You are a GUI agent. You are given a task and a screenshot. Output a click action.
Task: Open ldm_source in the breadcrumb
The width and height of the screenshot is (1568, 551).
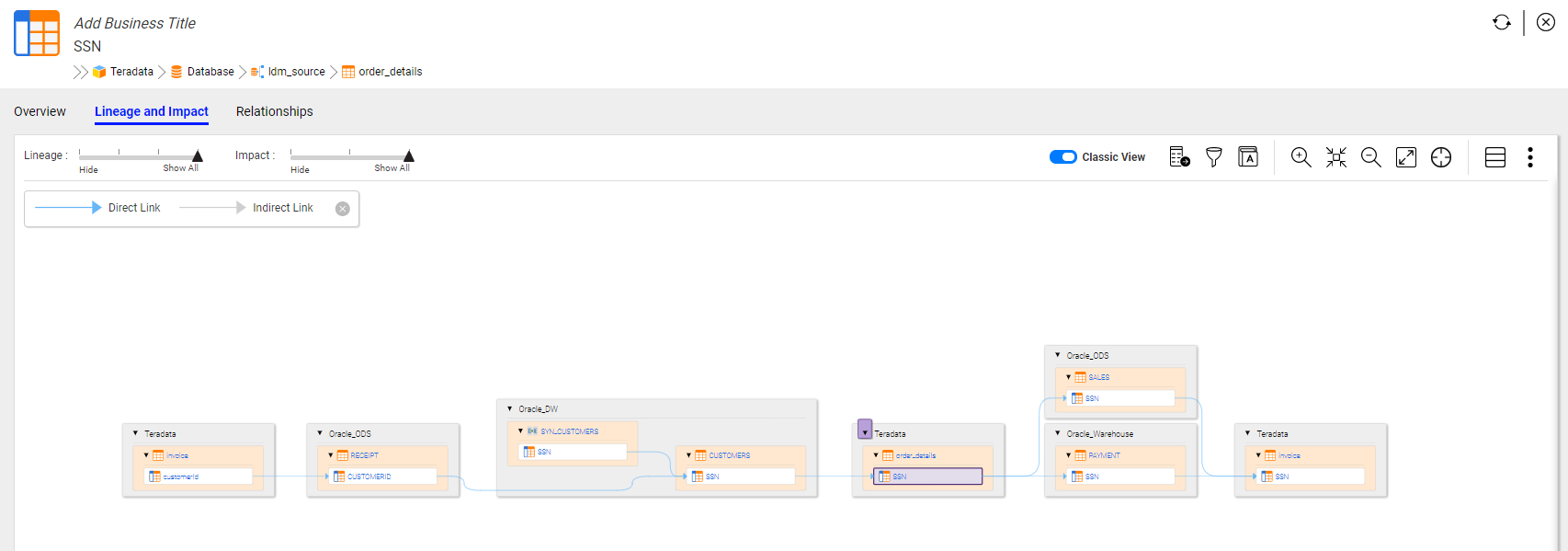tap(297, 72)
